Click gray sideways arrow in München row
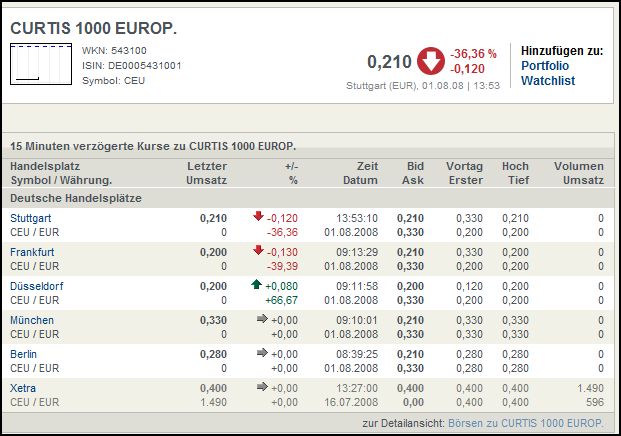The image size is (621, 436). 262,318
